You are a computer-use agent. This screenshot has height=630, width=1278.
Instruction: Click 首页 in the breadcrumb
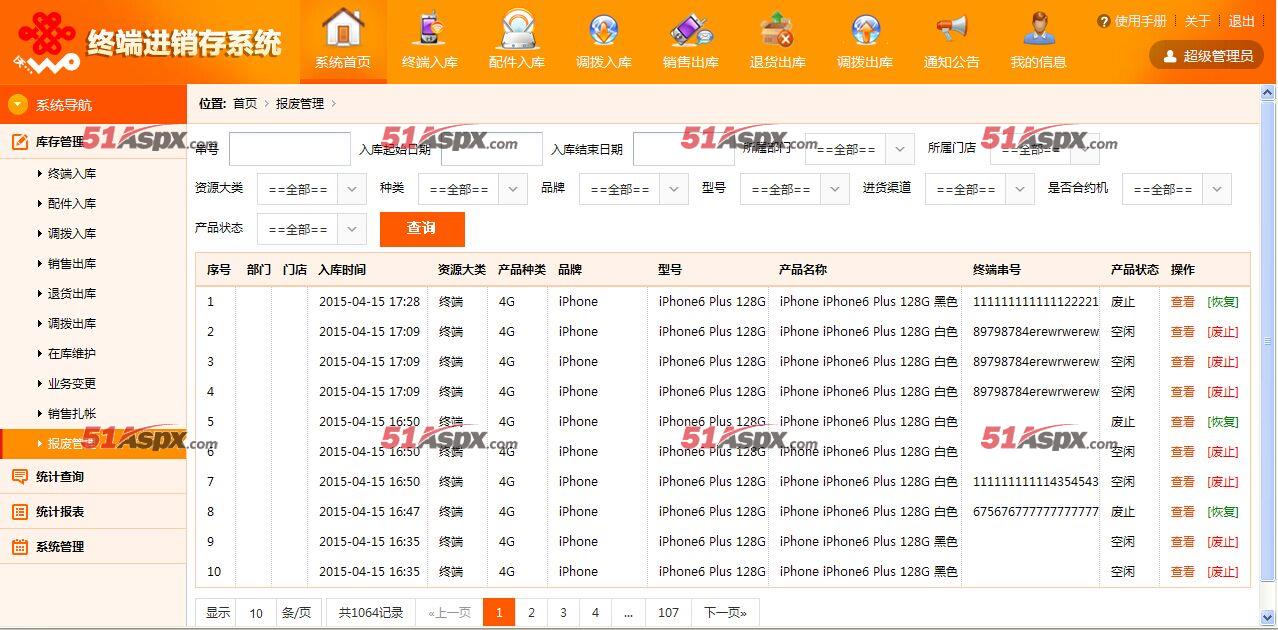click(x=245, y=104)
